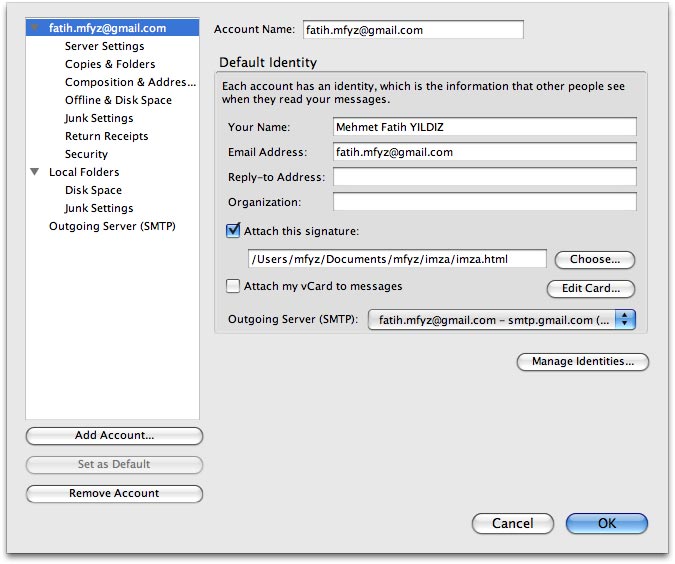Click in the Reply-to Address field

pos(484,177)
